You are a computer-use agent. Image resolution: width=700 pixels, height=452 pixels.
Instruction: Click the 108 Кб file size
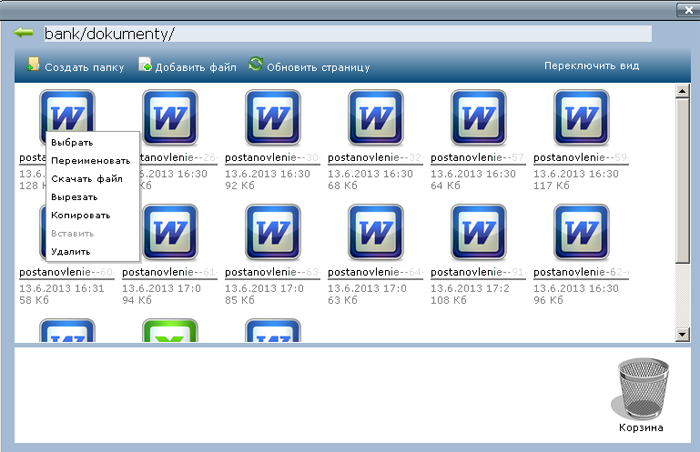pos(448,301)
